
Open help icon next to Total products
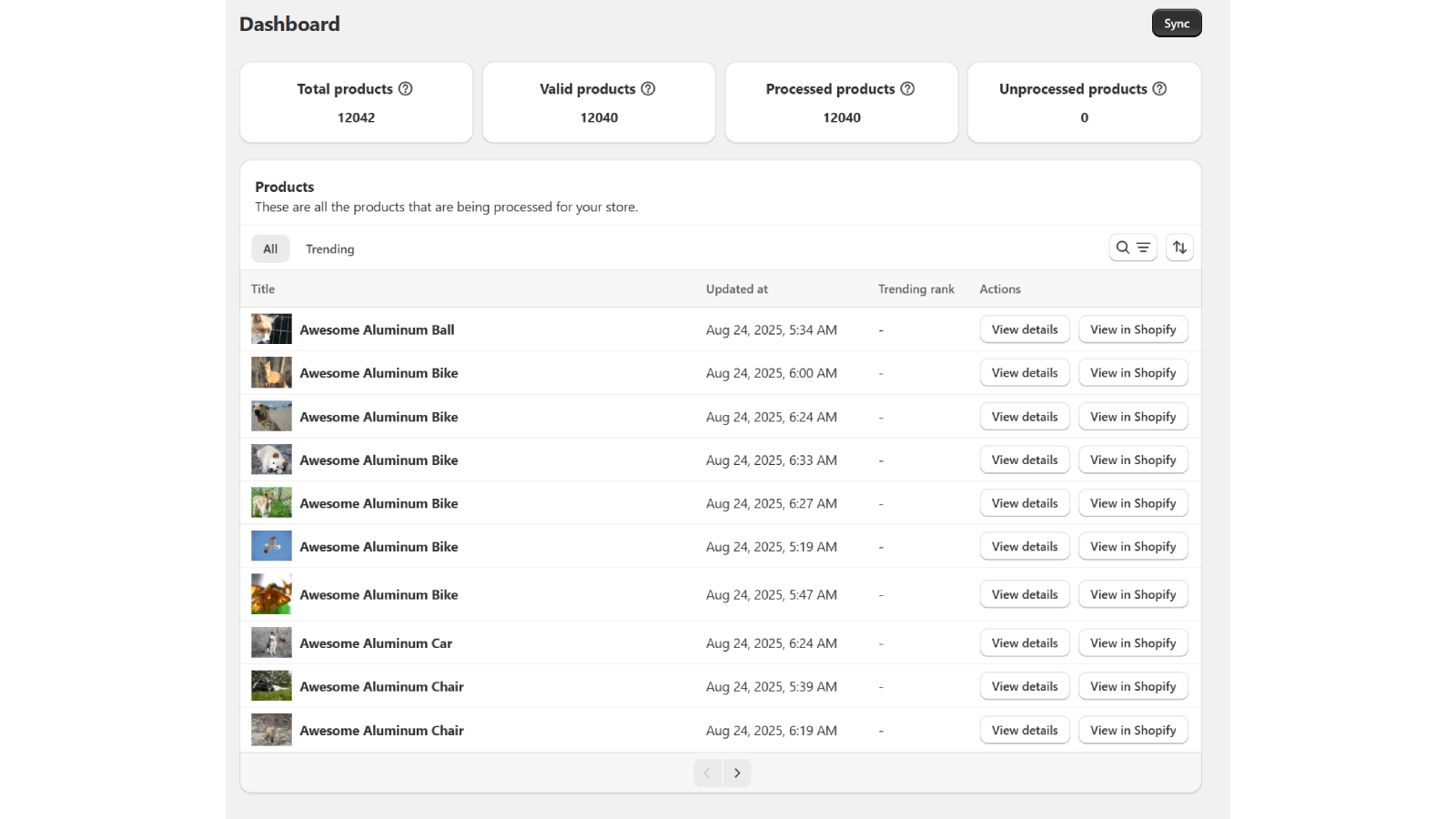point(406,88)
